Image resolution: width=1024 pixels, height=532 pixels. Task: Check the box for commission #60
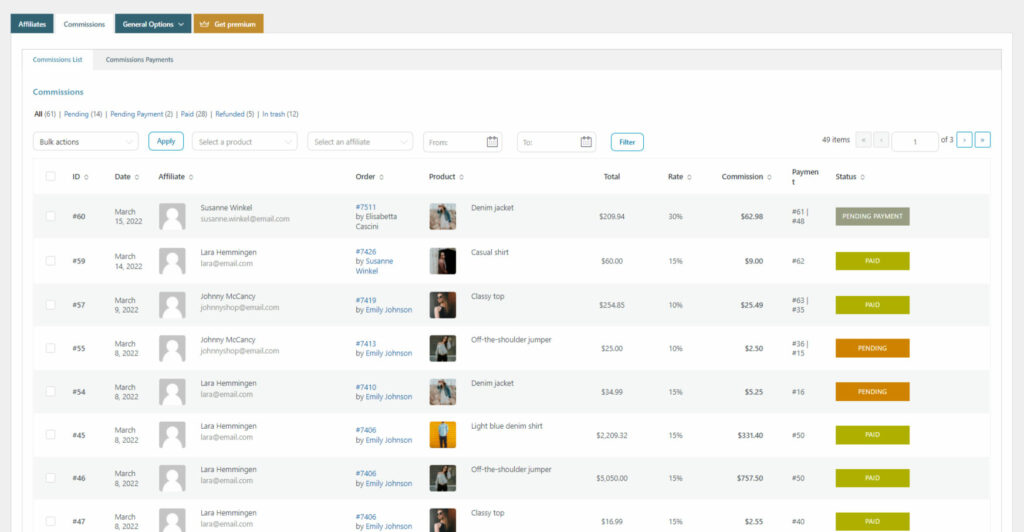(51, 216)
